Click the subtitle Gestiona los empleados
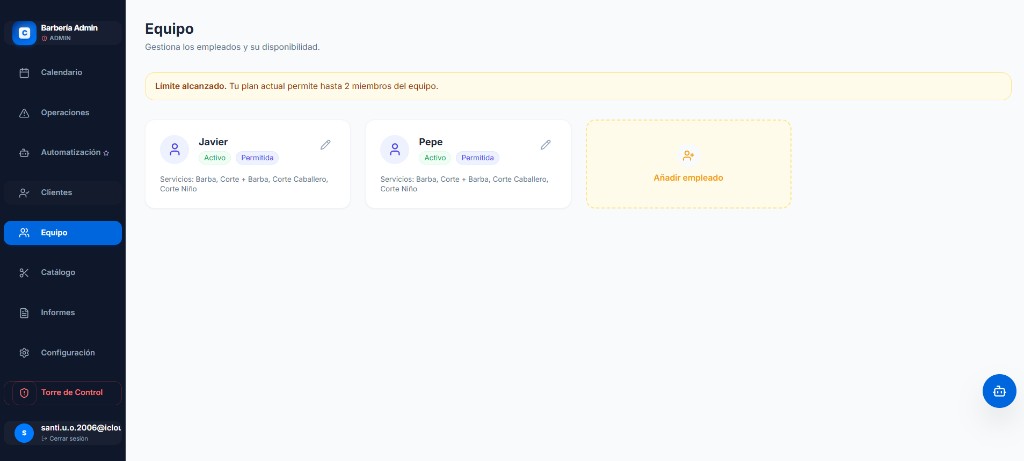1024x461 pixels. click(x=232, y=48)
